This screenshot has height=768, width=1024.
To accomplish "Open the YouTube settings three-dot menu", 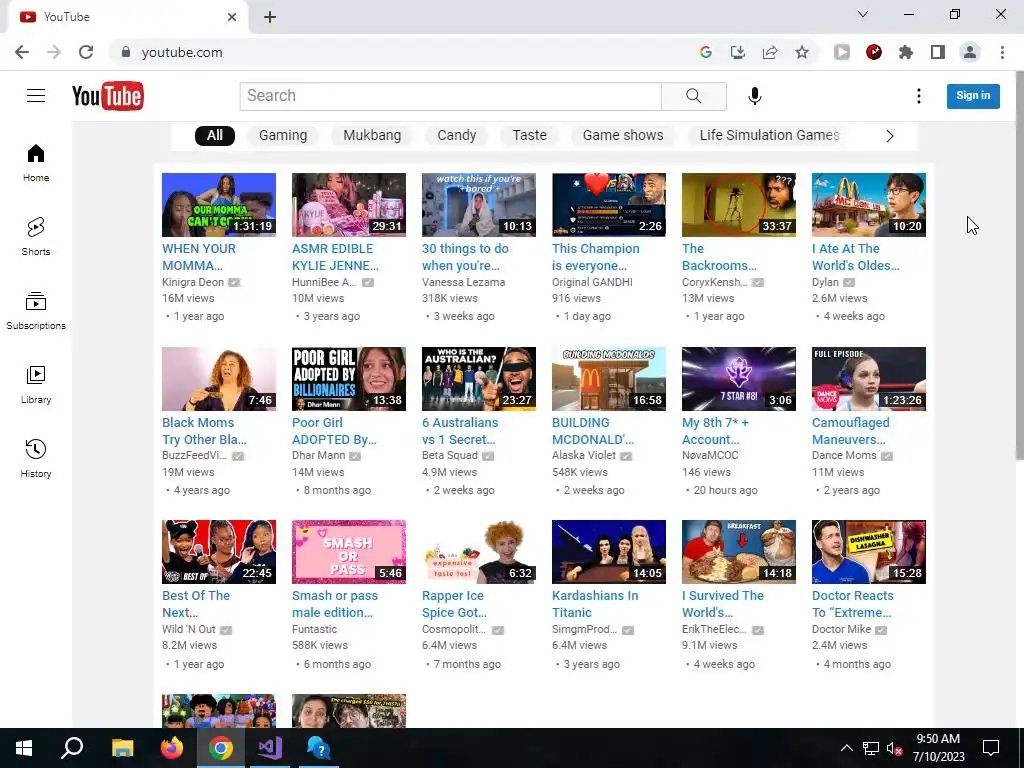I will (918, 96).
